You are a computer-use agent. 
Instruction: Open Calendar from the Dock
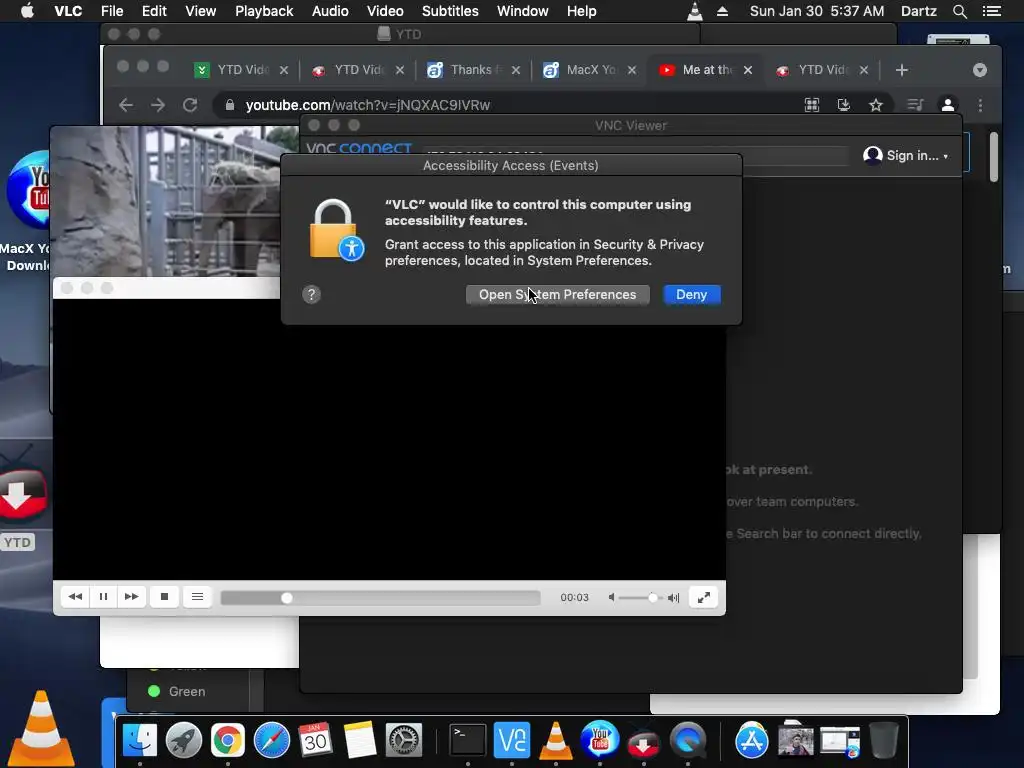pyautogui.click(x=315, y=741)
